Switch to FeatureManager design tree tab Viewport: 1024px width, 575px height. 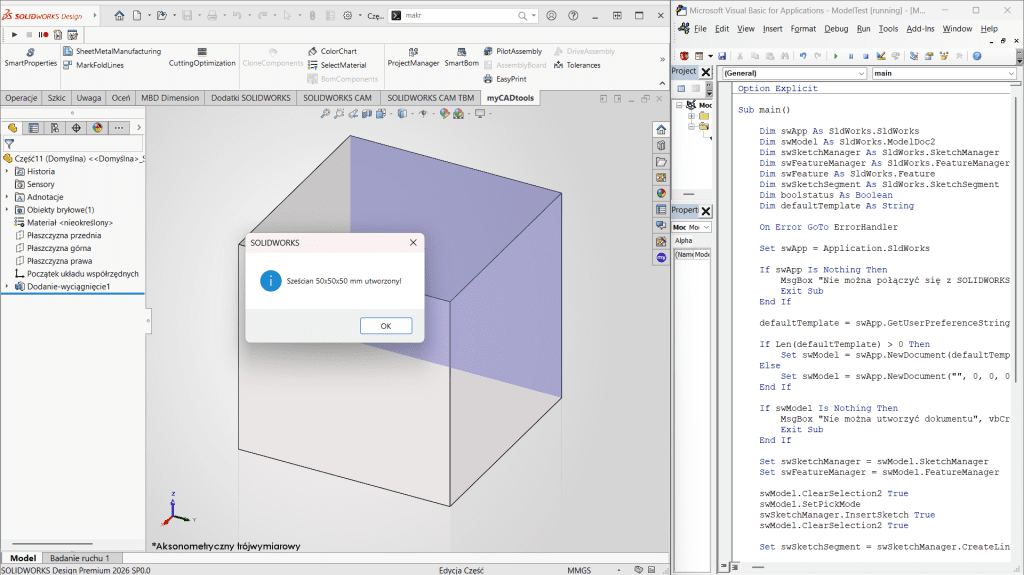click(12, 128)
